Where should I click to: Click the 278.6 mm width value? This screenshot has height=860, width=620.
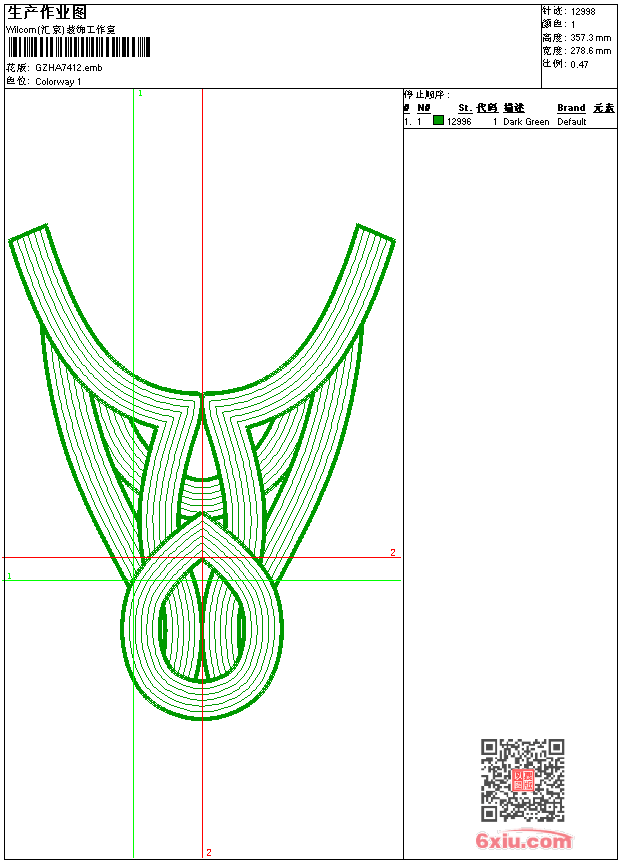pos(590,51)
